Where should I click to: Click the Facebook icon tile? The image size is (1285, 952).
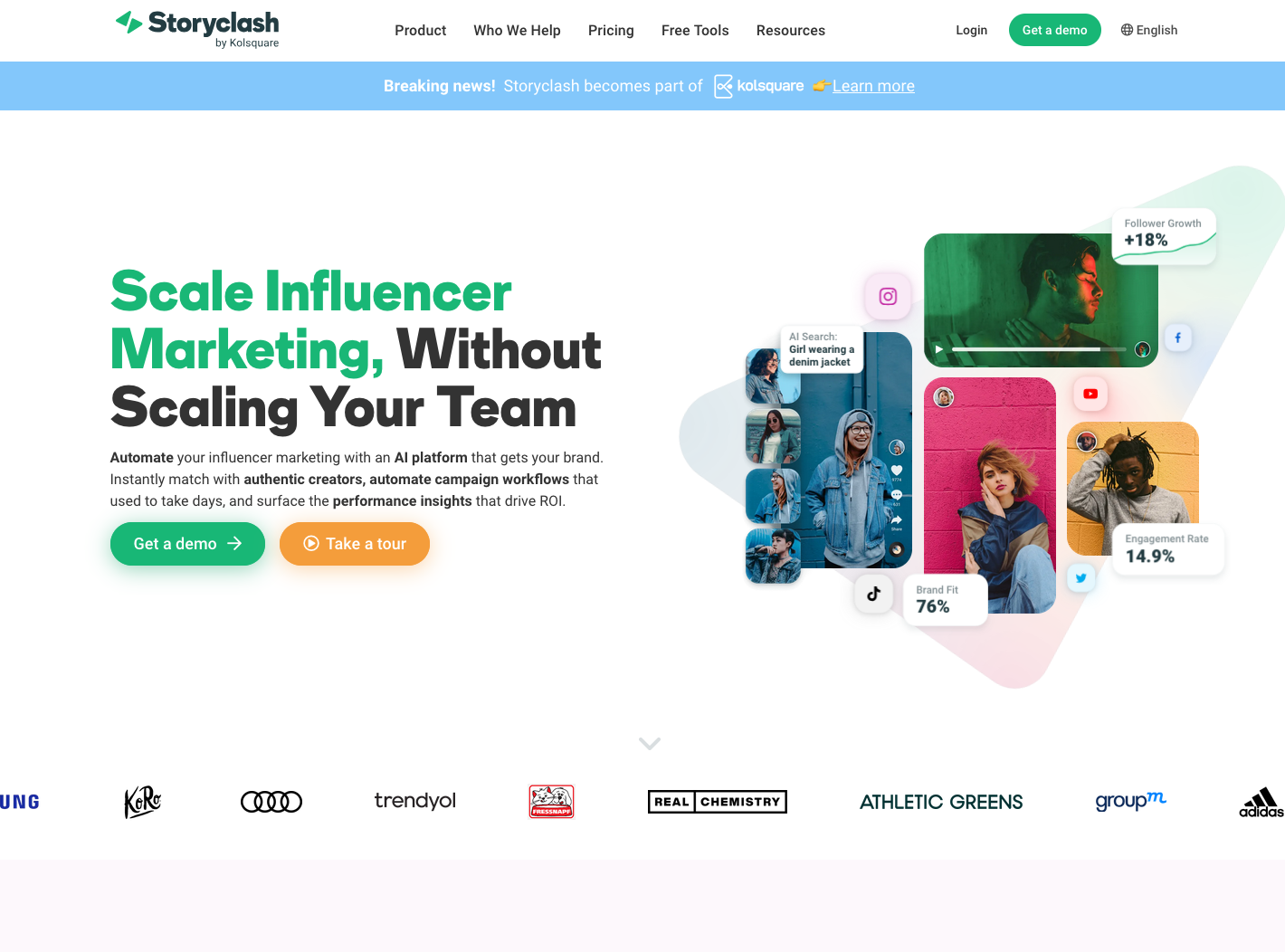click(x=1177, y=338)
